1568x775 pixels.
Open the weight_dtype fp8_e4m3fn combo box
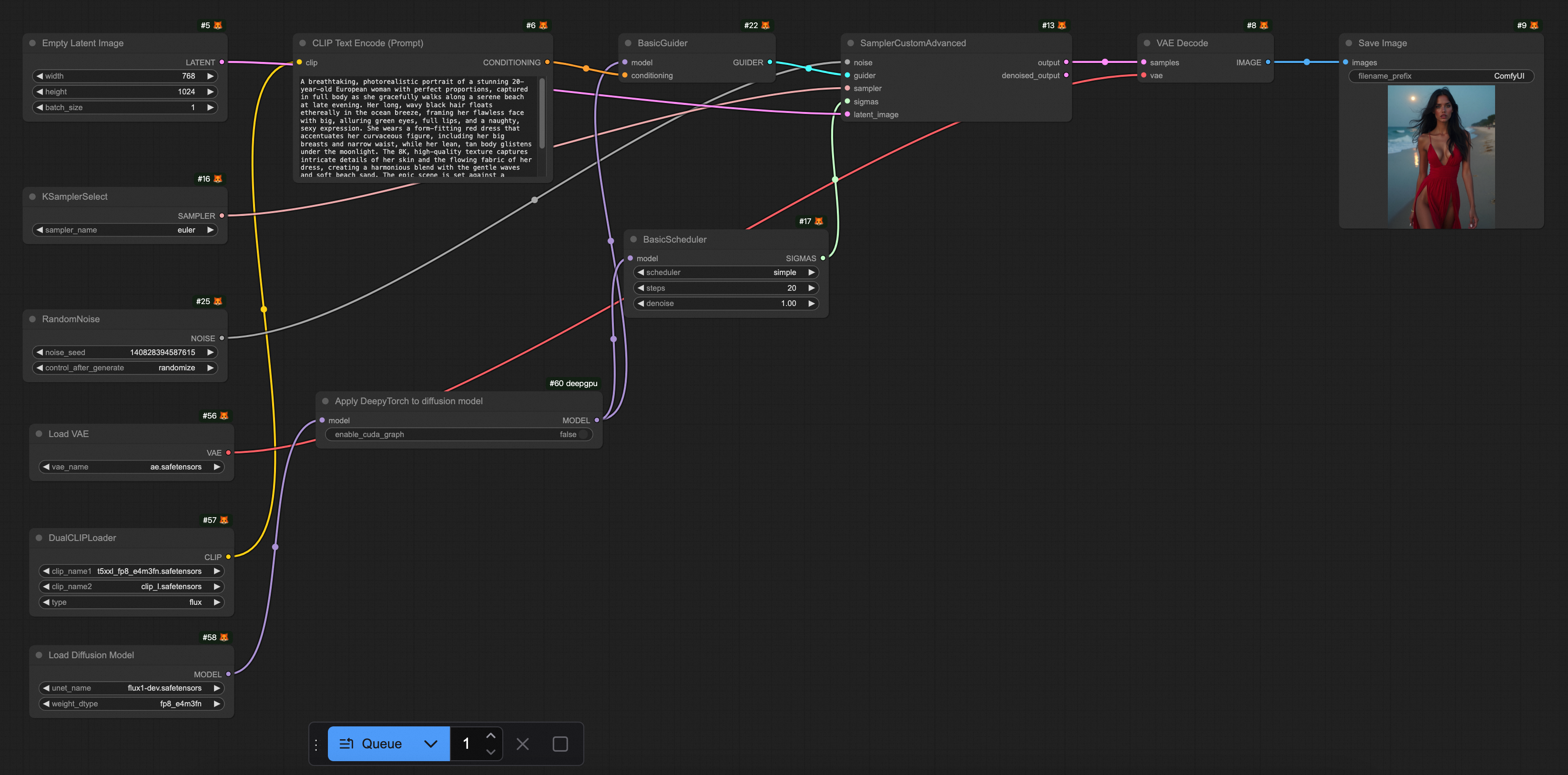[x=132, y=704]
